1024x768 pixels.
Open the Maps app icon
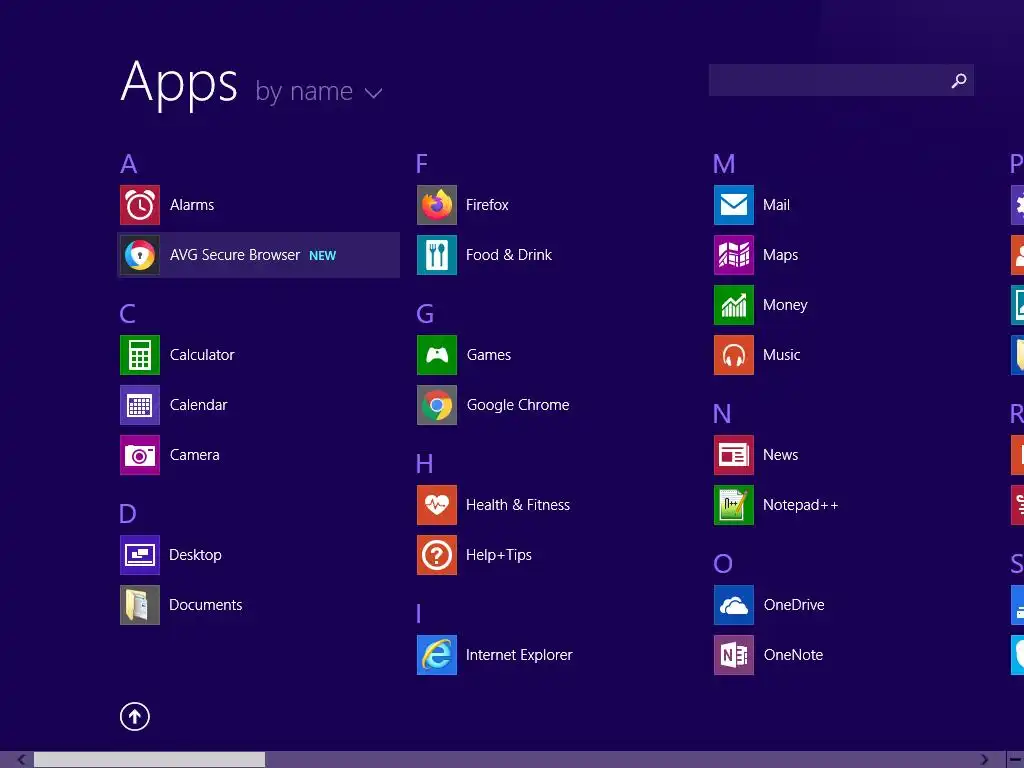pyautogui.click(x=734, y=255)
